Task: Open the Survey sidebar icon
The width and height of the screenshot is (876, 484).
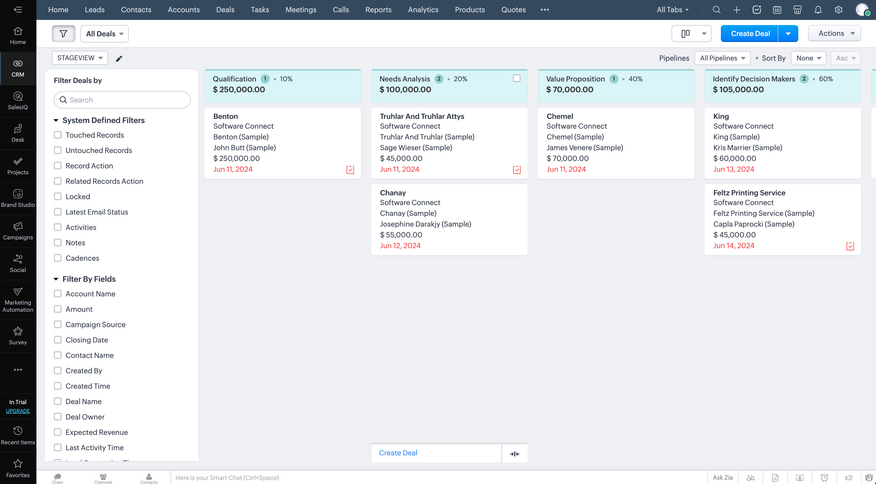Action: 18,334
